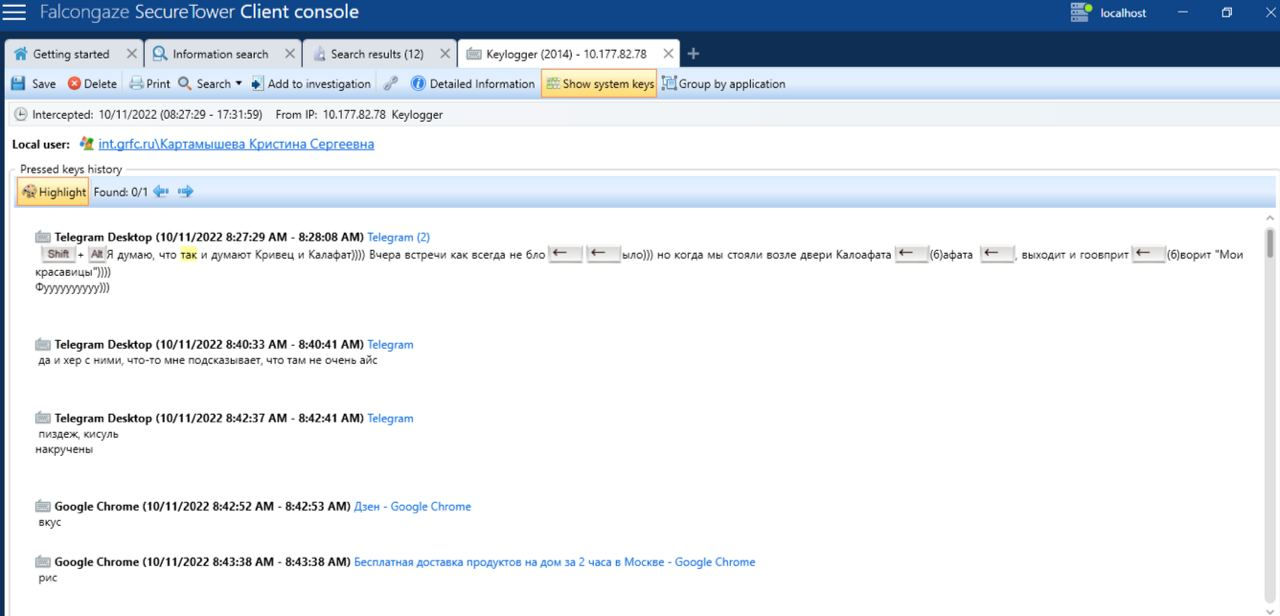Open Бесплатная доставка продуктов Chrome link
This screenshot has height=616, width=1280.
(555, 562)
